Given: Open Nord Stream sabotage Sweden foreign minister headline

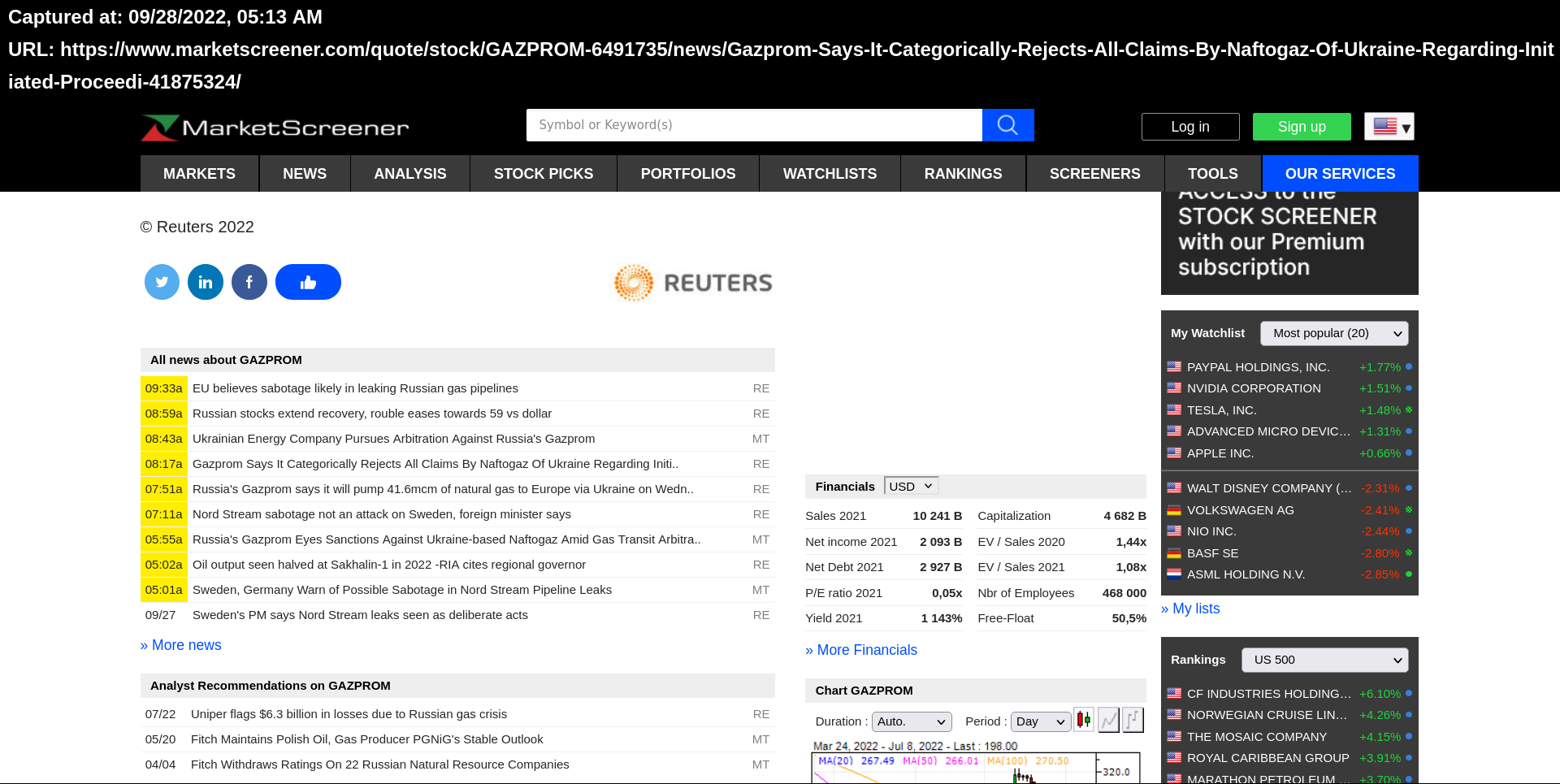Looking at the screenshot, I should [x=382, y=514].
